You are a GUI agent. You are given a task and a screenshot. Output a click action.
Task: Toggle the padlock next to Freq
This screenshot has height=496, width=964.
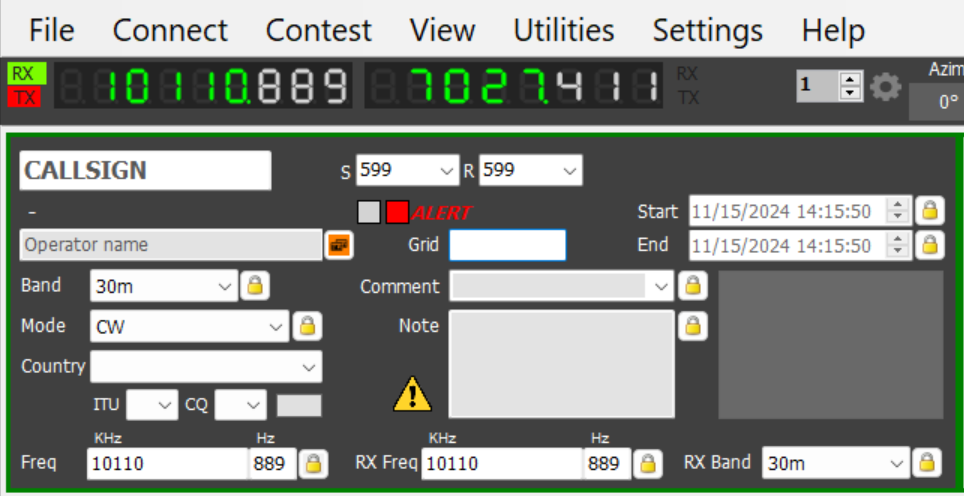[x=314, y=463]
